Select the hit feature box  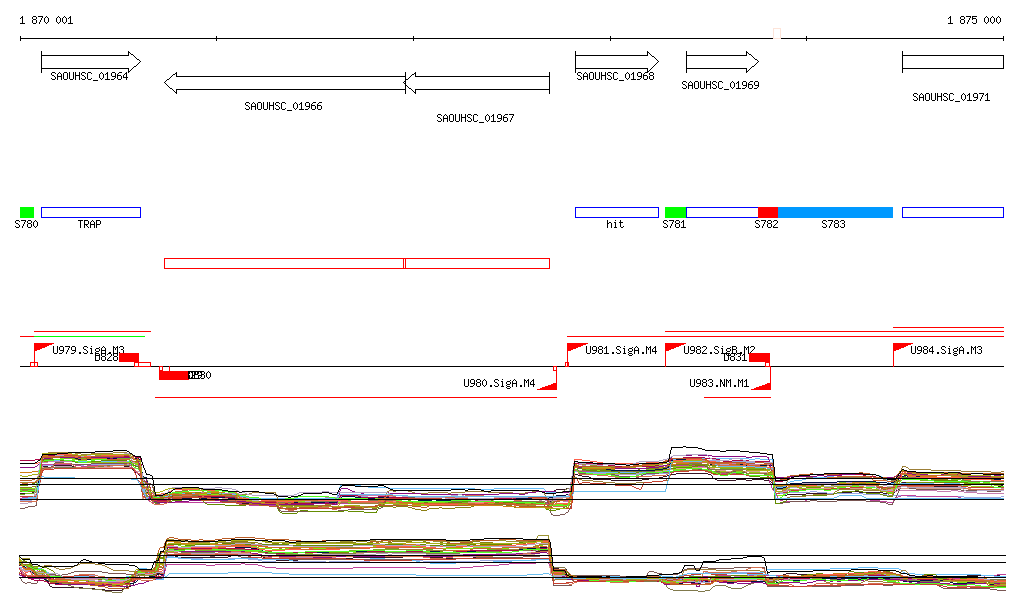pyautogui.click(x=616, y=212)
